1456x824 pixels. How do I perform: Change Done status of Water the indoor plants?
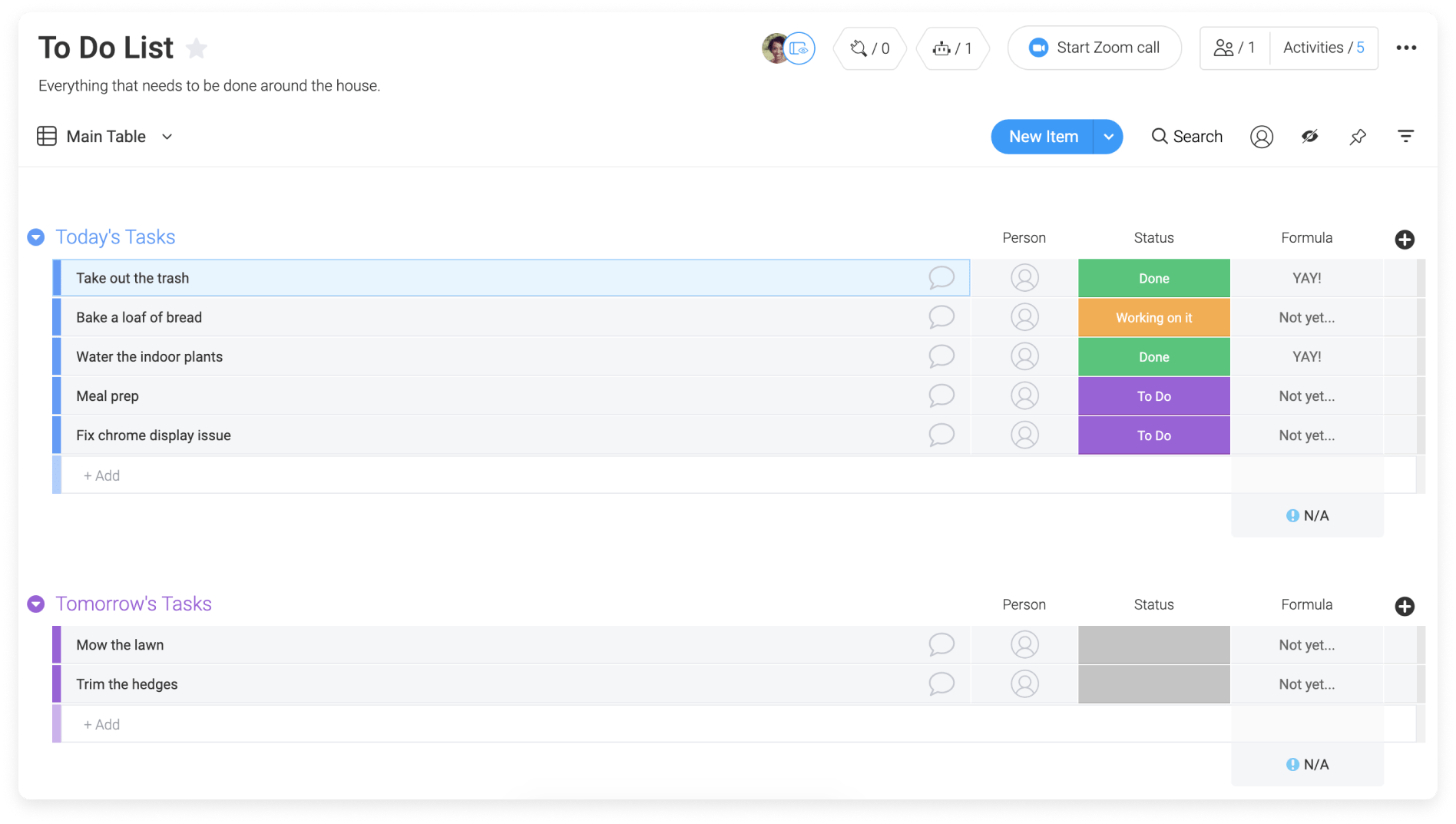[x=1153, y=356]
